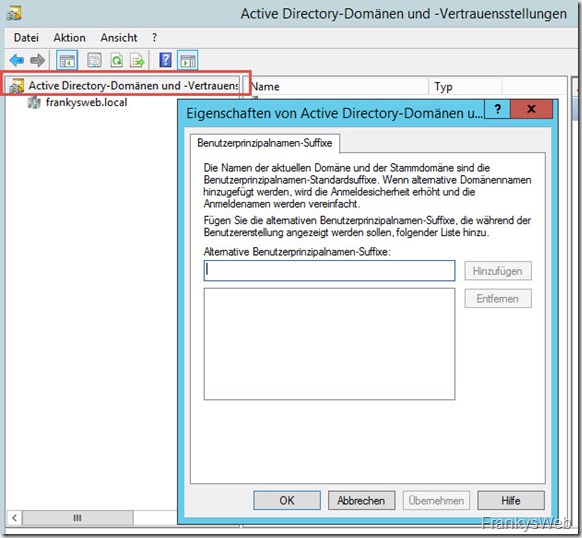Click the blue Help question mark icon
Image resolution: width=582 pixels, height=538 pixels.
pyautogui.click(x=165, y=60)
